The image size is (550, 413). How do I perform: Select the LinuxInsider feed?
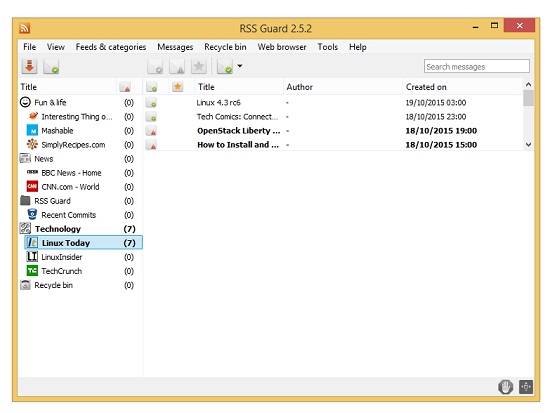[62, 257]
